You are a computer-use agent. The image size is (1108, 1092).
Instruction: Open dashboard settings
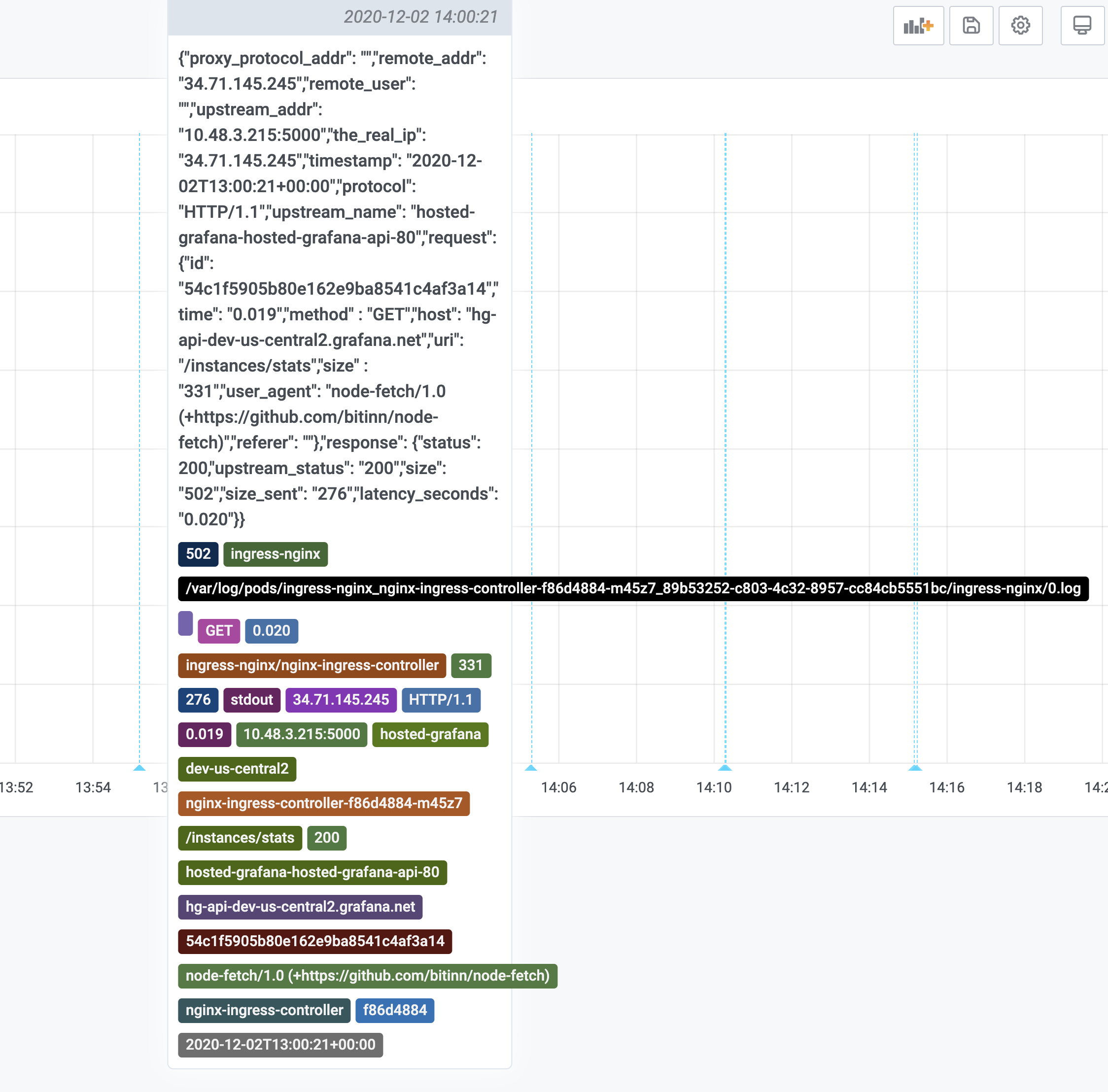coord(1020,25)
